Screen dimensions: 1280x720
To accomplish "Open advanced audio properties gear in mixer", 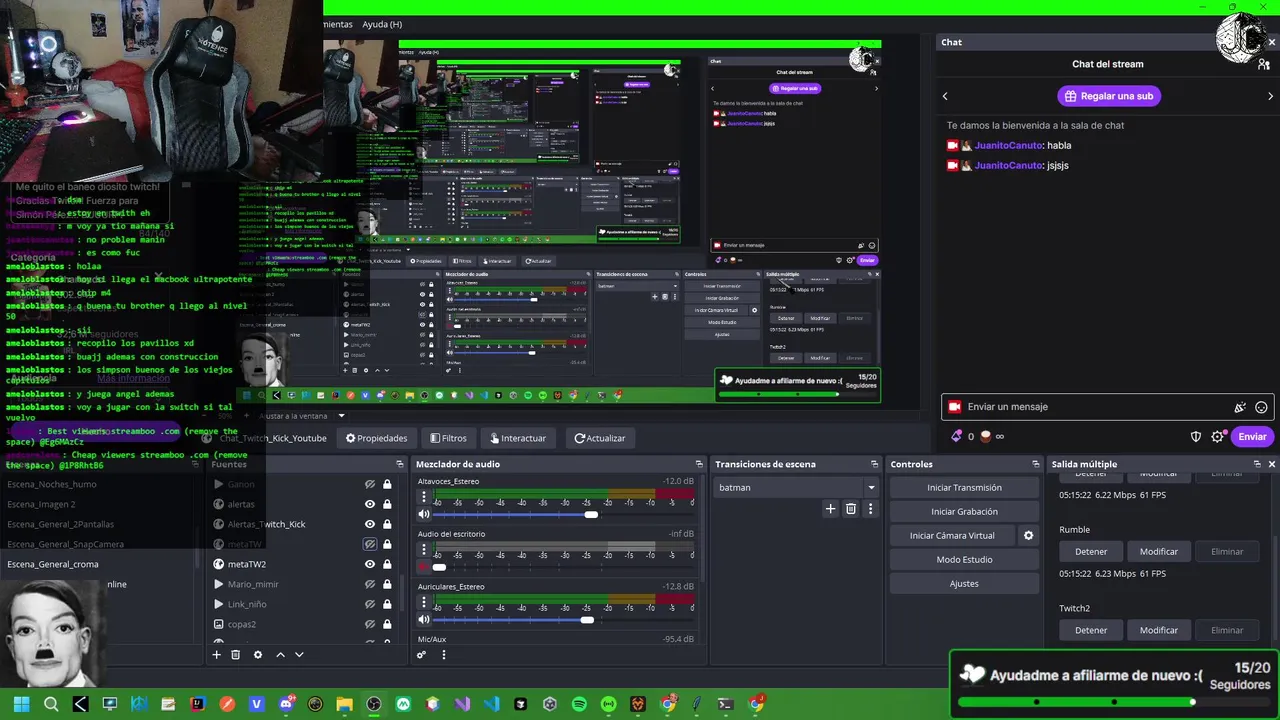I will tap(421, 655).
